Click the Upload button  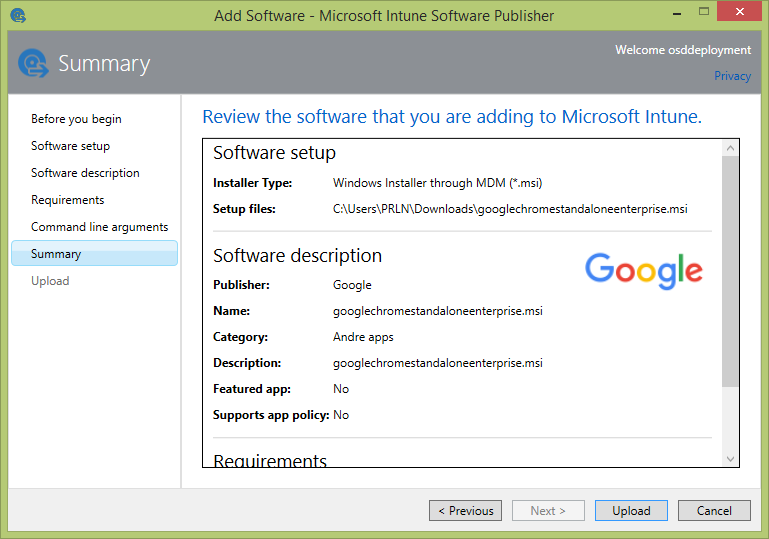631,510
